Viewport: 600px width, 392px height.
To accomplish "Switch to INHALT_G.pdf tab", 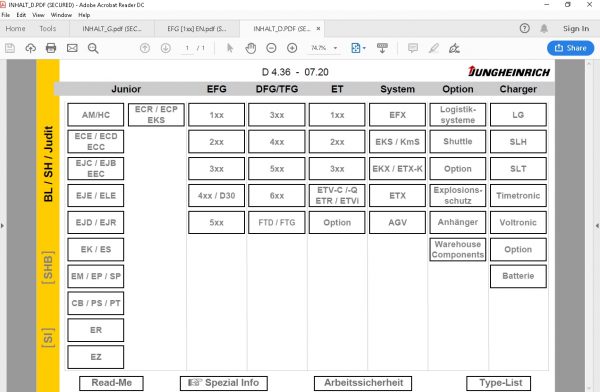I will (112, 29).
